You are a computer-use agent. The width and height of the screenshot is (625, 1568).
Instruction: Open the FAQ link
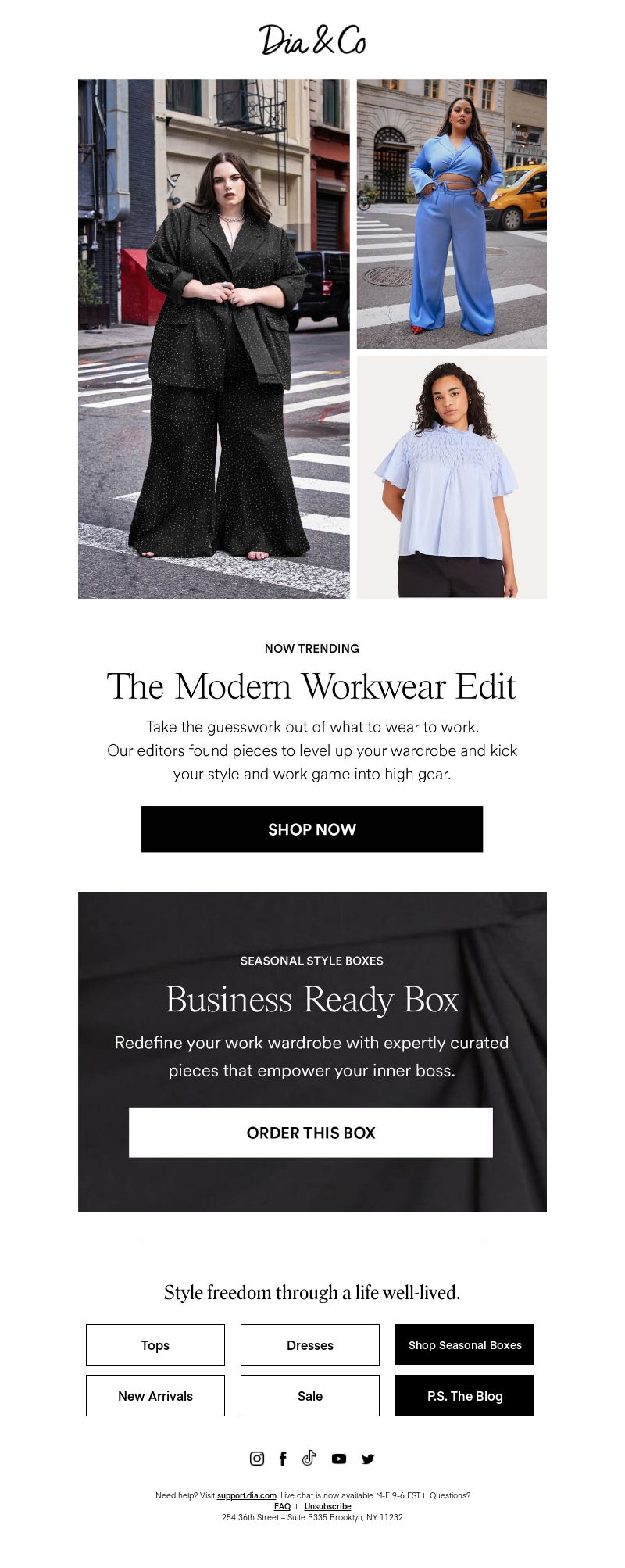(x=282, y=1506)
